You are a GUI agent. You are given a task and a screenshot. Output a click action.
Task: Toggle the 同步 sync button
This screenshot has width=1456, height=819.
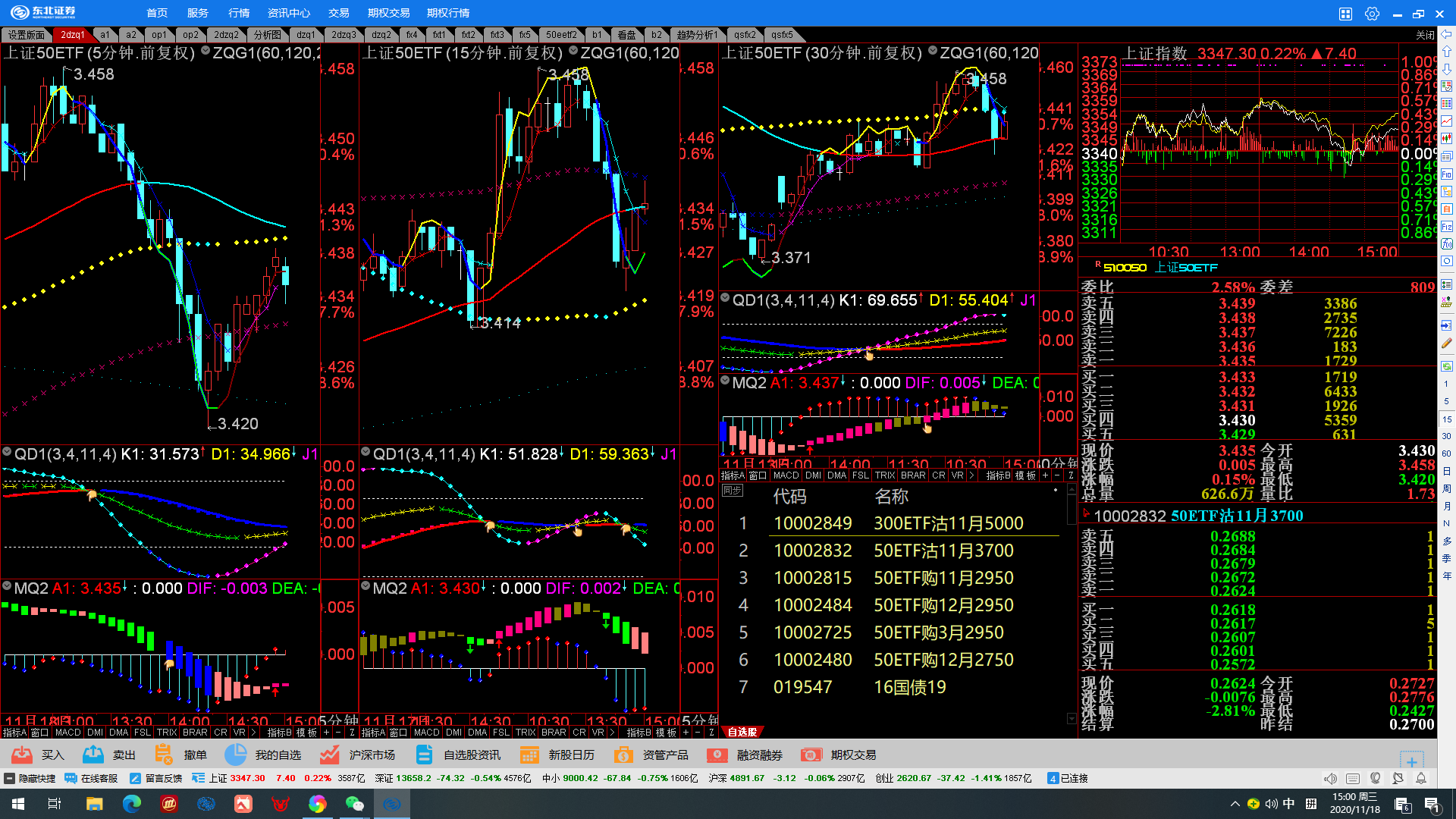tap(732, 491)
